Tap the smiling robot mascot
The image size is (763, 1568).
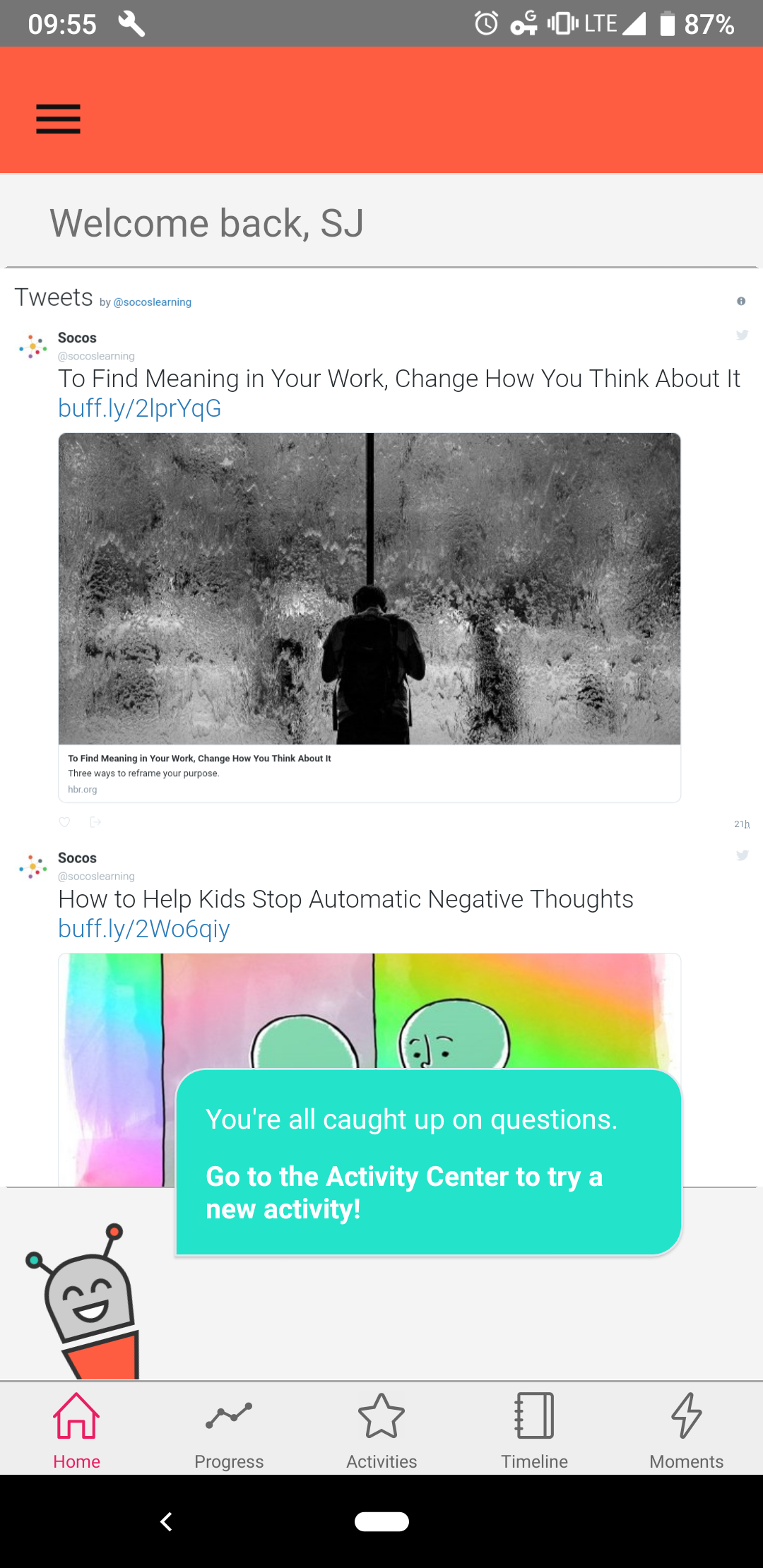[x=83, y=1301]
